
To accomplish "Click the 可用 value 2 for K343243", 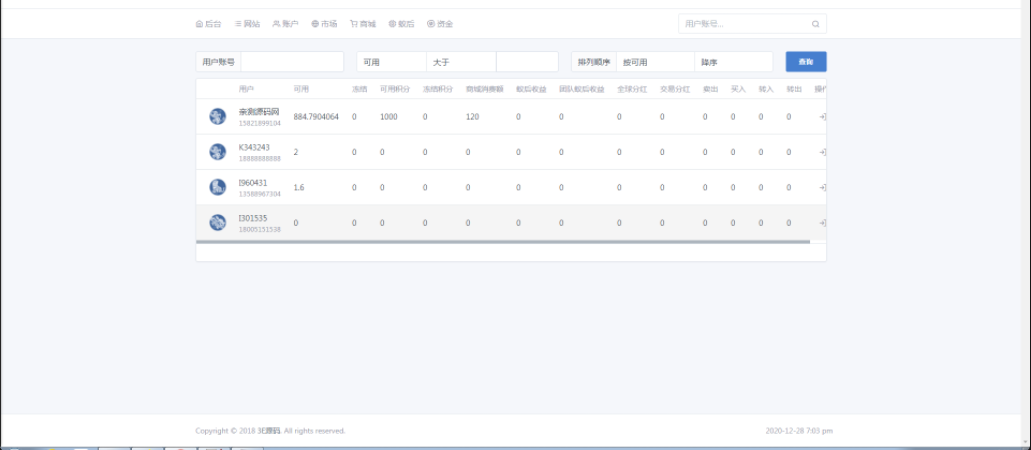I will pyautogui.click(x=296, y=152).
